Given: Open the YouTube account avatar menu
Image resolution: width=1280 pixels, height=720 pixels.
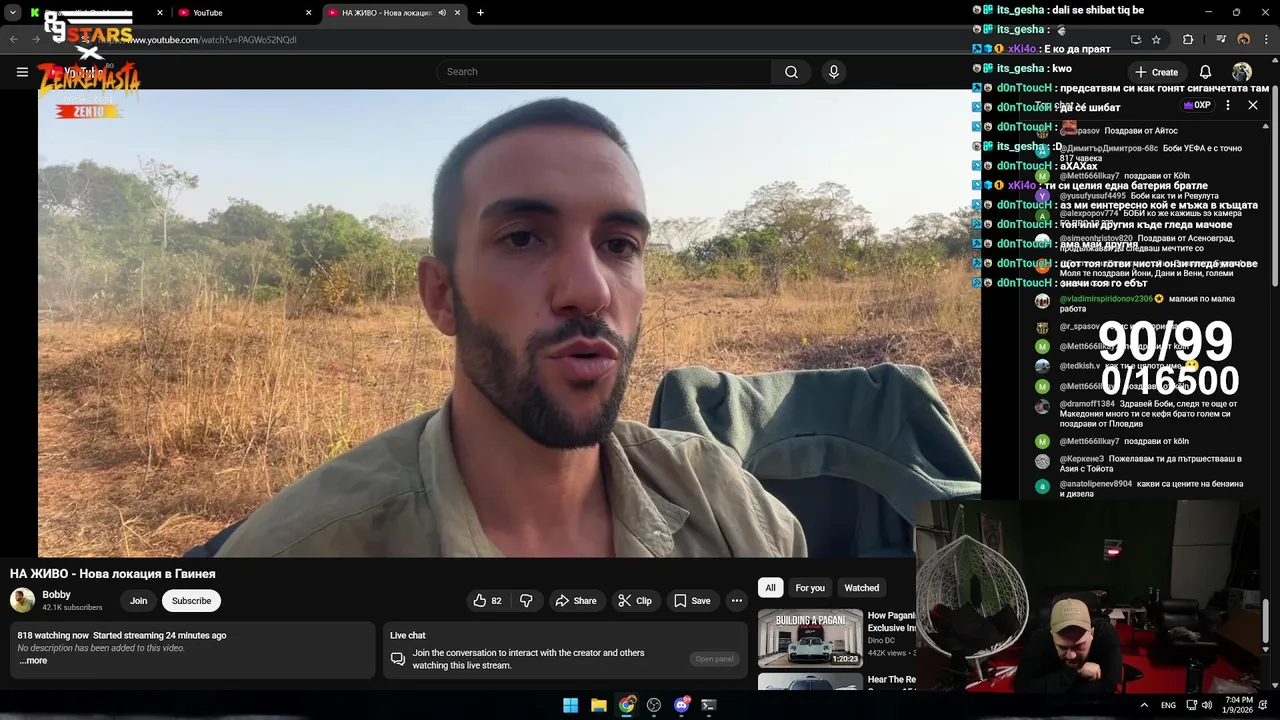Looking at the screenshot, I should click(x=1242, y=72).
